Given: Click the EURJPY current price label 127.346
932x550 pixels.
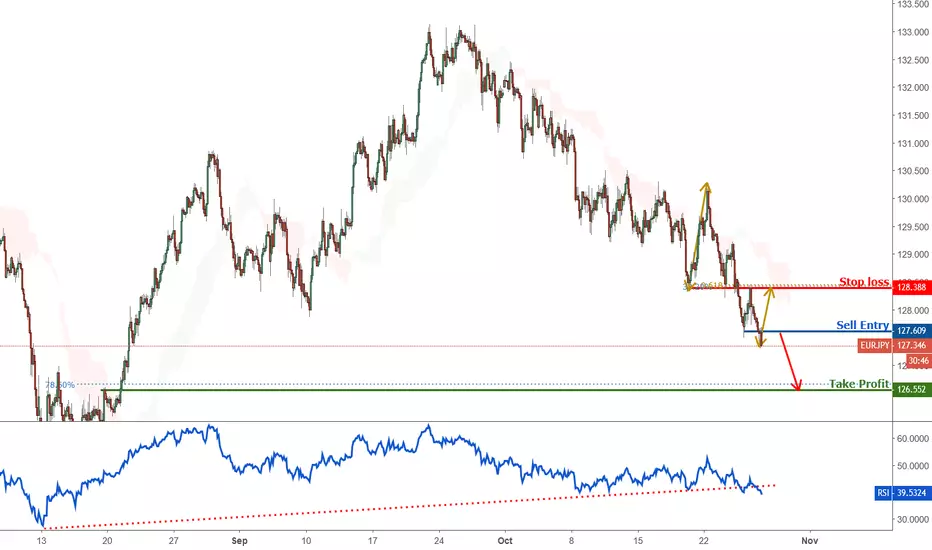Looking at the screenshot, I should tap(895, 345).
